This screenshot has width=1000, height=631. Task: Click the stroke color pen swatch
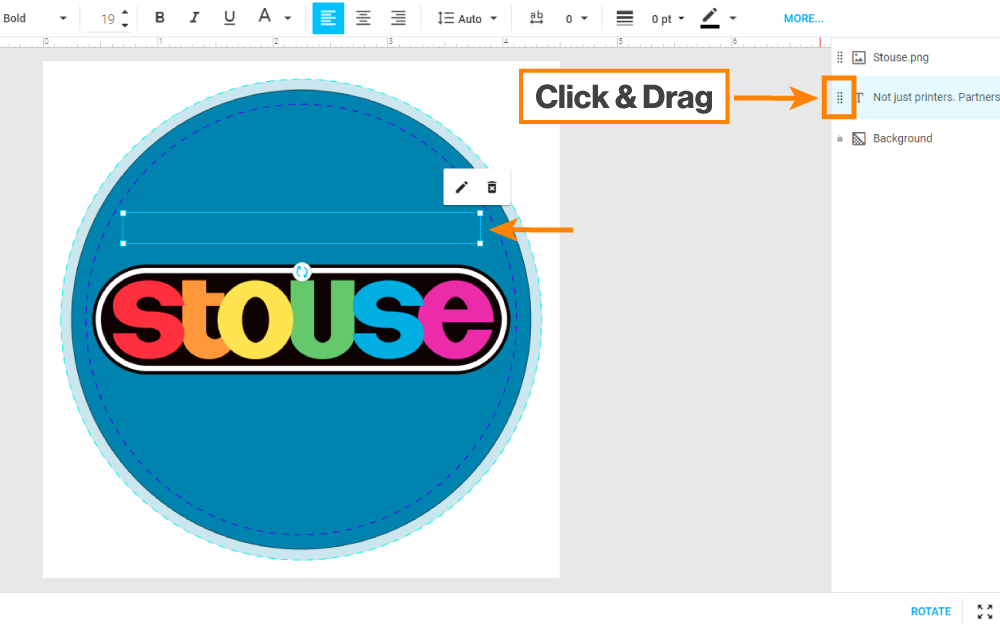pos(710,18)
